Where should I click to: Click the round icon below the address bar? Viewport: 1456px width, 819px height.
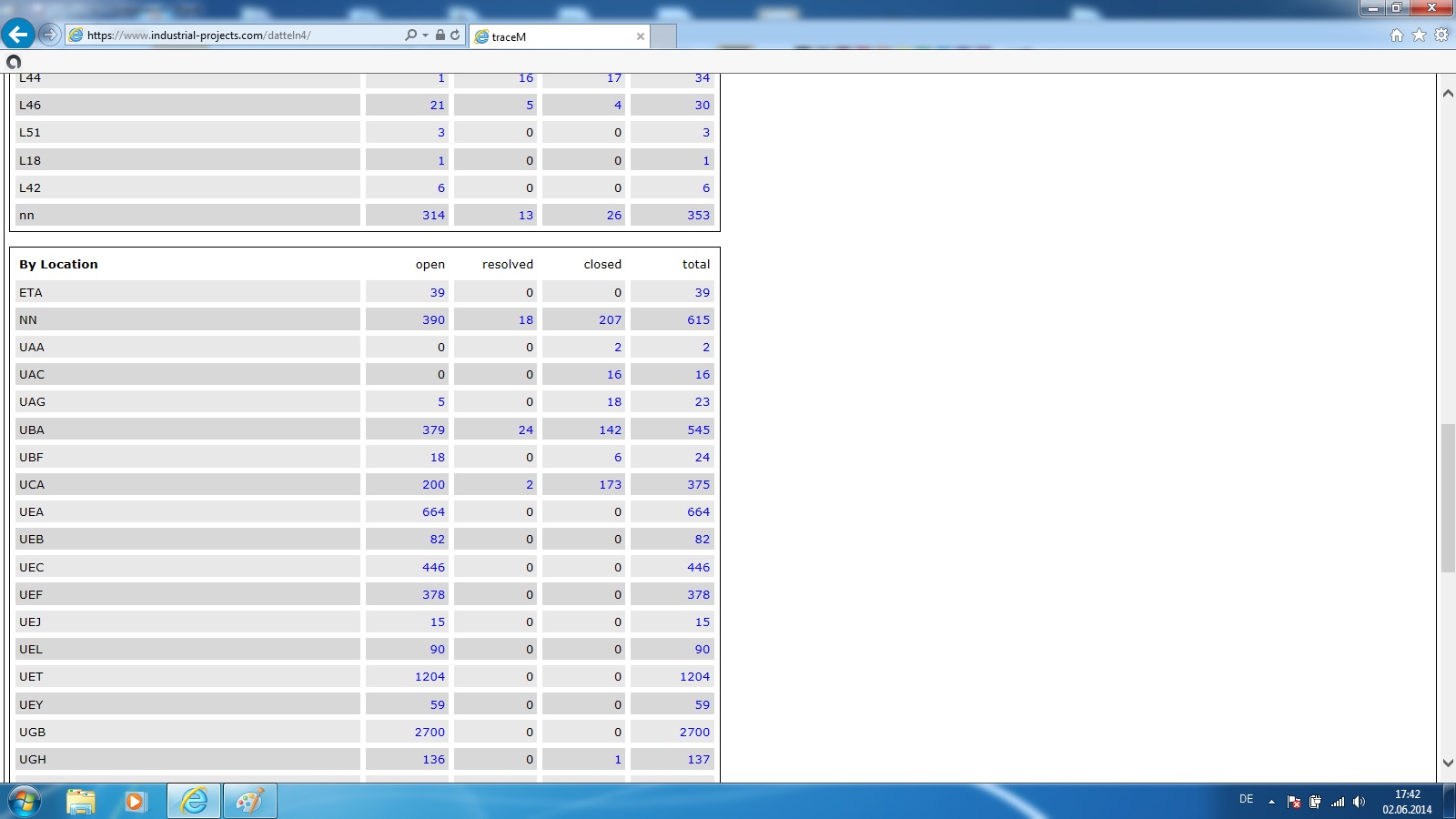coord(13,62)
